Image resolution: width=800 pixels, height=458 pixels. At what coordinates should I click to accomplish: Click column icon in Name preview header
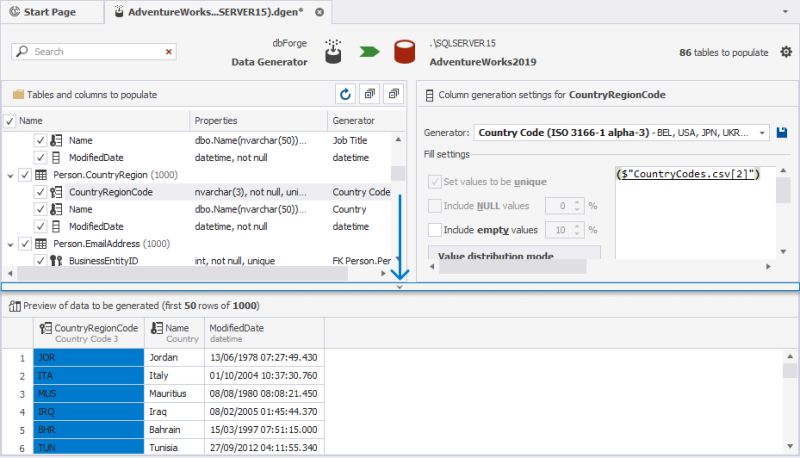157,328
